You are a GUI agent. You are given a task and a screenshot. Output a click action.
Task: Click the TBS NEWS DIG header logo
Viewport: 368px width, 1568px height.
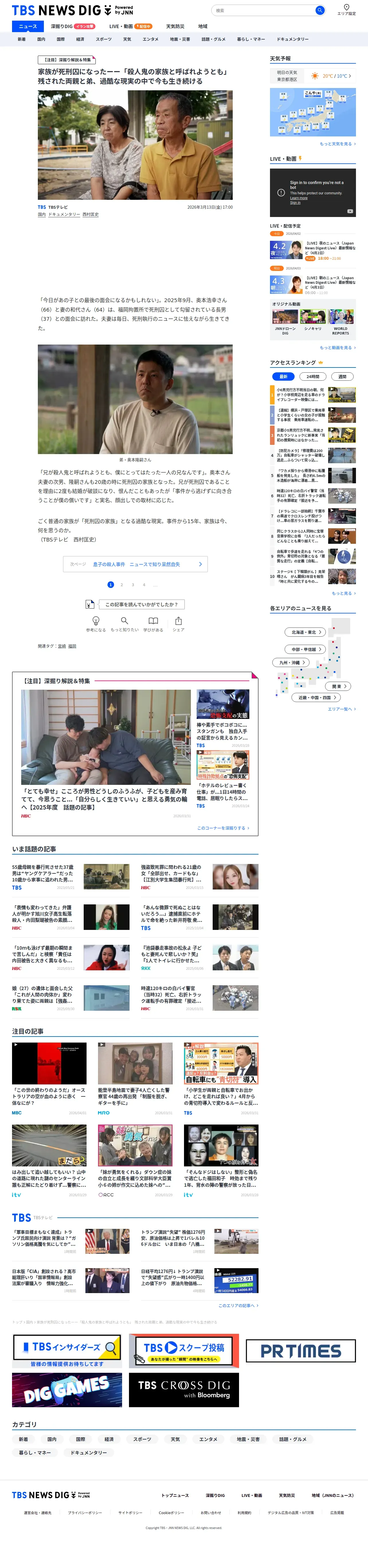73,10
